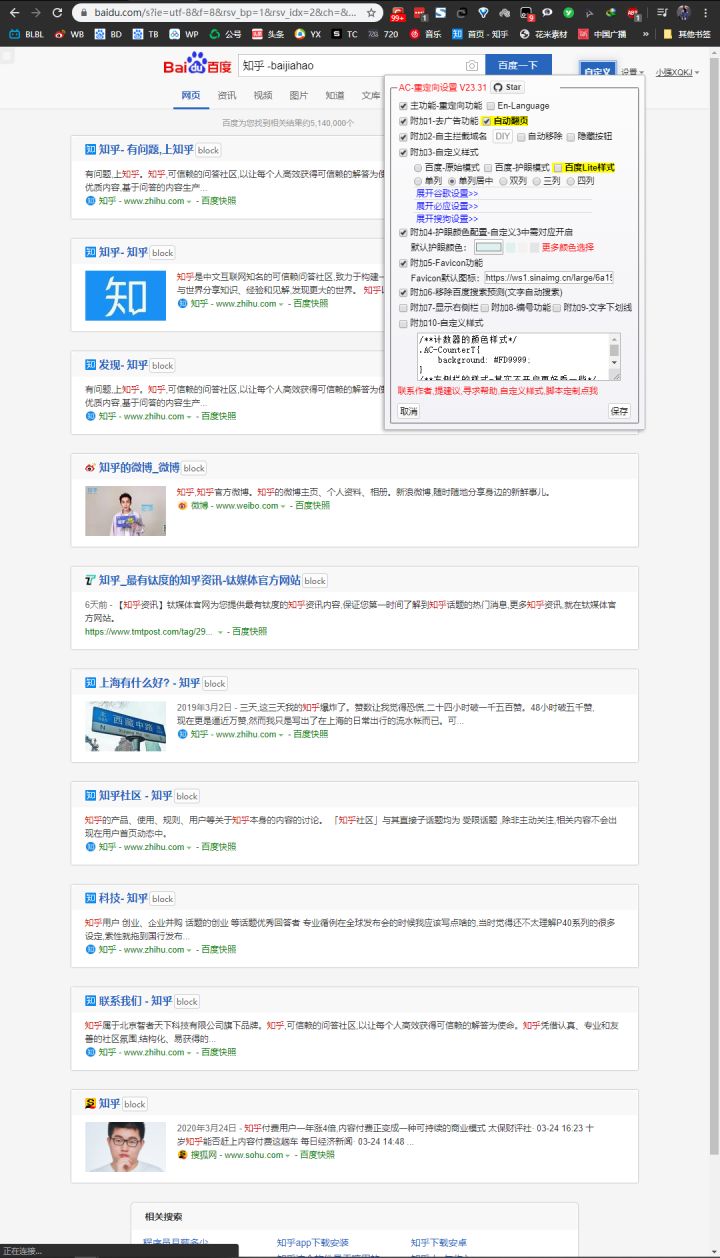This screenshot has width=720, height=1258.
Task: Bookmark this page with the star icon
Action: tap(371, 13)
